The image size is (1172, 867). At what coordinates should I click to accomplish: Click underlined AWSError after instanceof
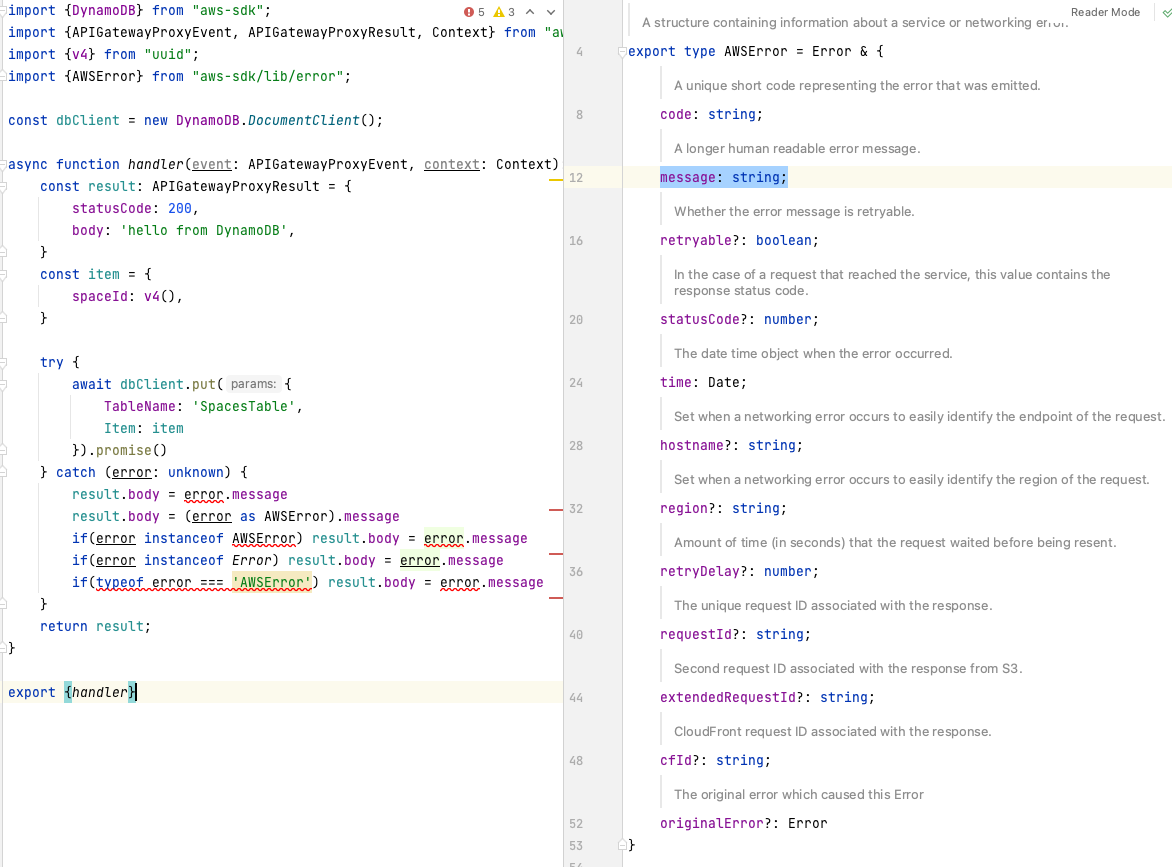(264, 539)
